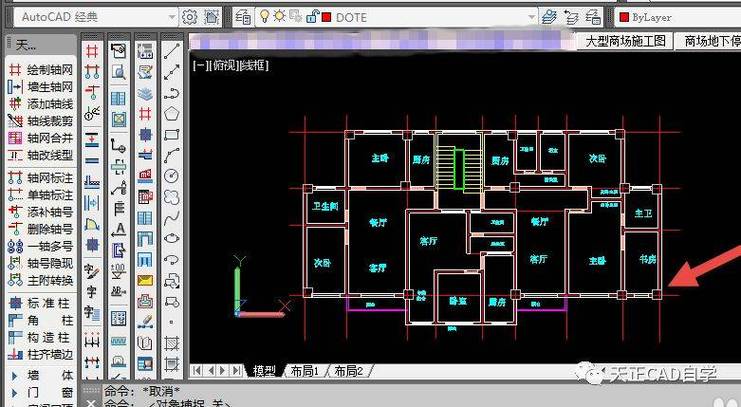This screenshot has width=741, height=407.
Task: Switch to the 布局2 tab
Action: [x=349, y=371]
